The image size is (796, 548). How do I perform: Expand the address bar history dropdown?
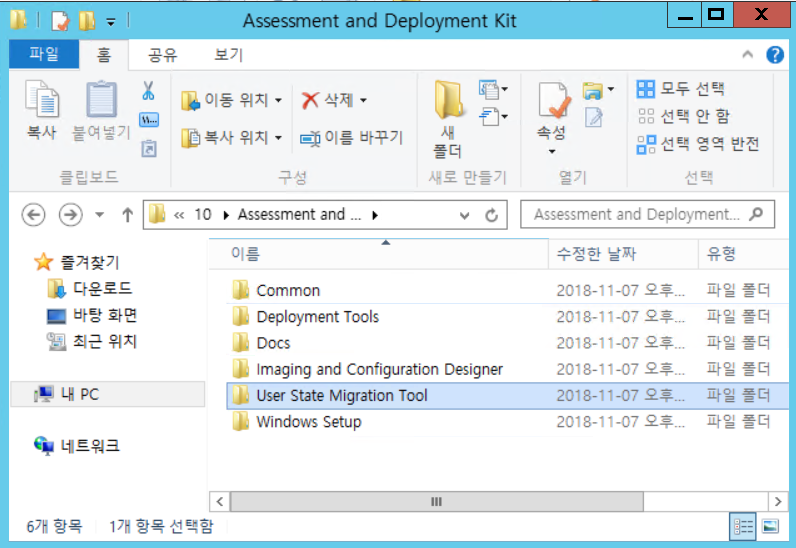point(464,215)
